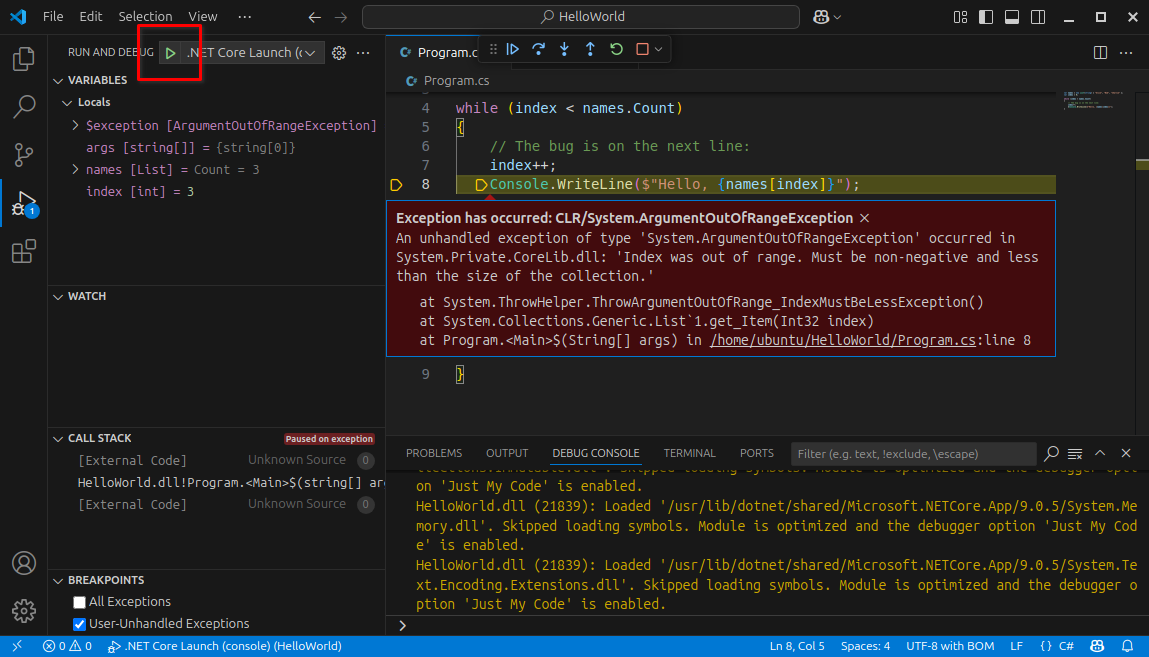This screenshot has width=1149, height=657.
Task: Open launch.json with the gear icon
Action: tap(339, 53)
